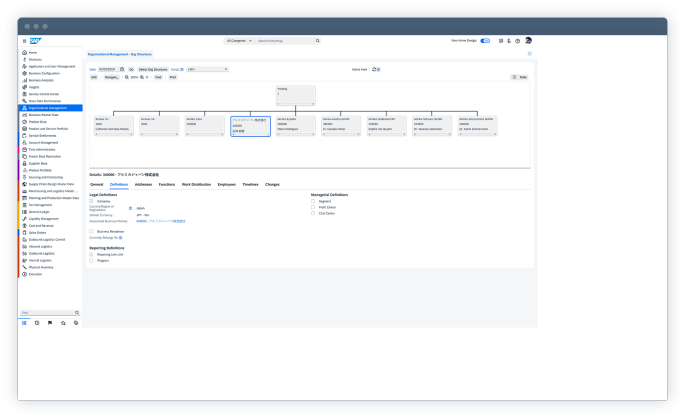Click the Go button
This screenshot has width=685, height=418.
click(131, 69)
